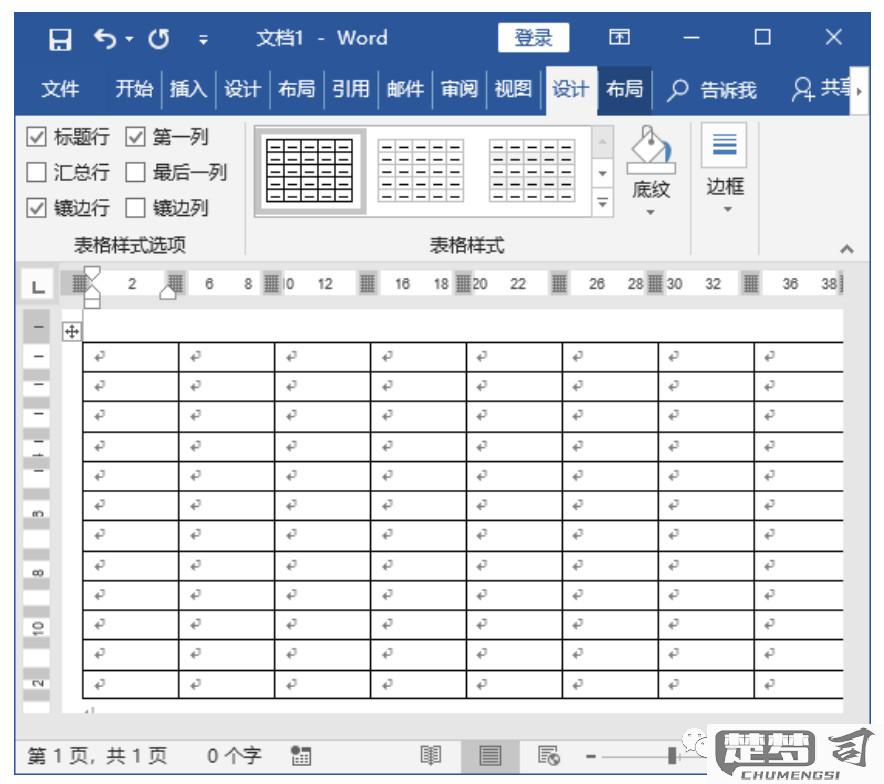
Task: Click the last cell in first column
Action: (x=131, y=684)
